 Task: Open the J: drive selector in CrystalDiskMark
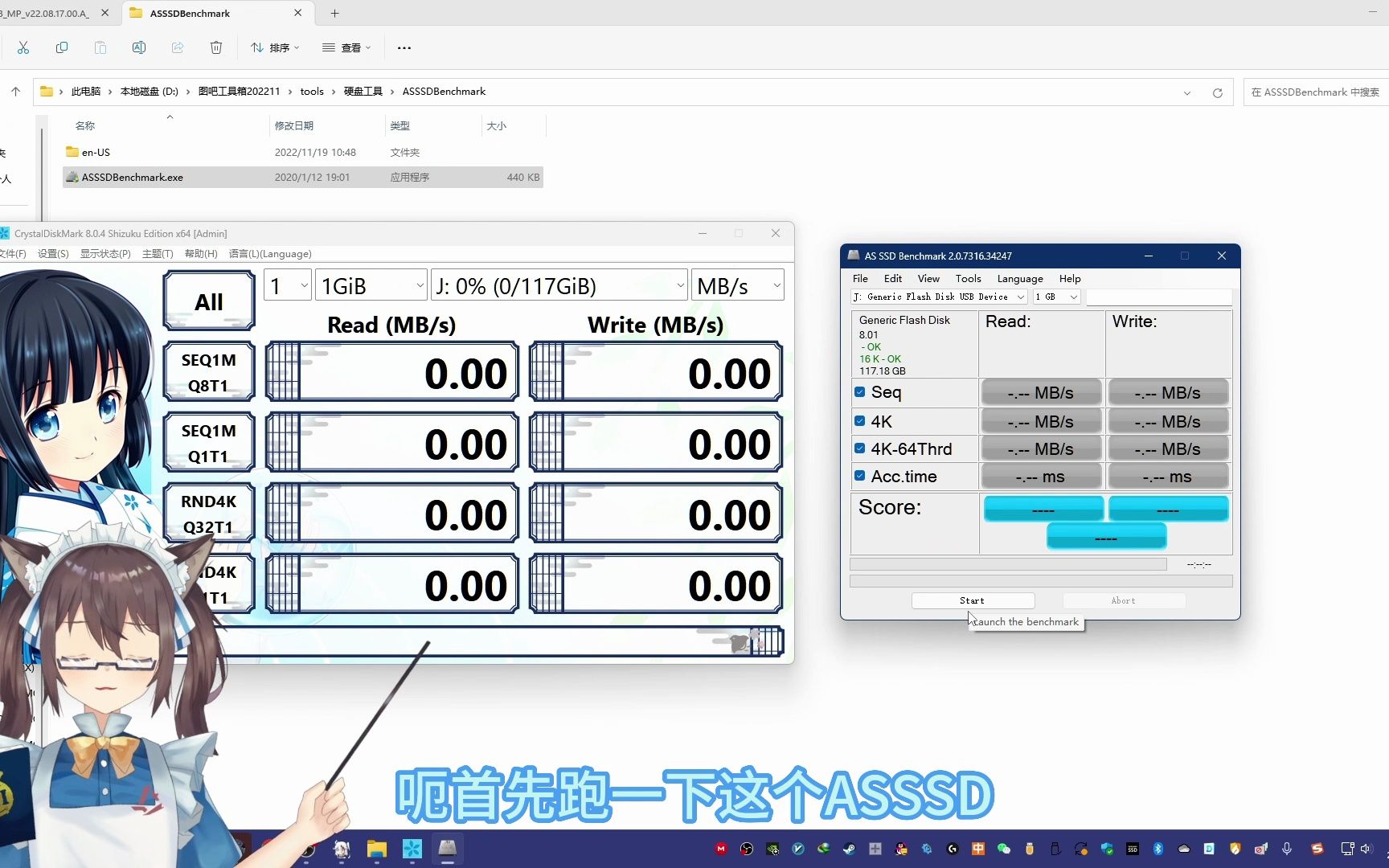[x=559, y=285]
